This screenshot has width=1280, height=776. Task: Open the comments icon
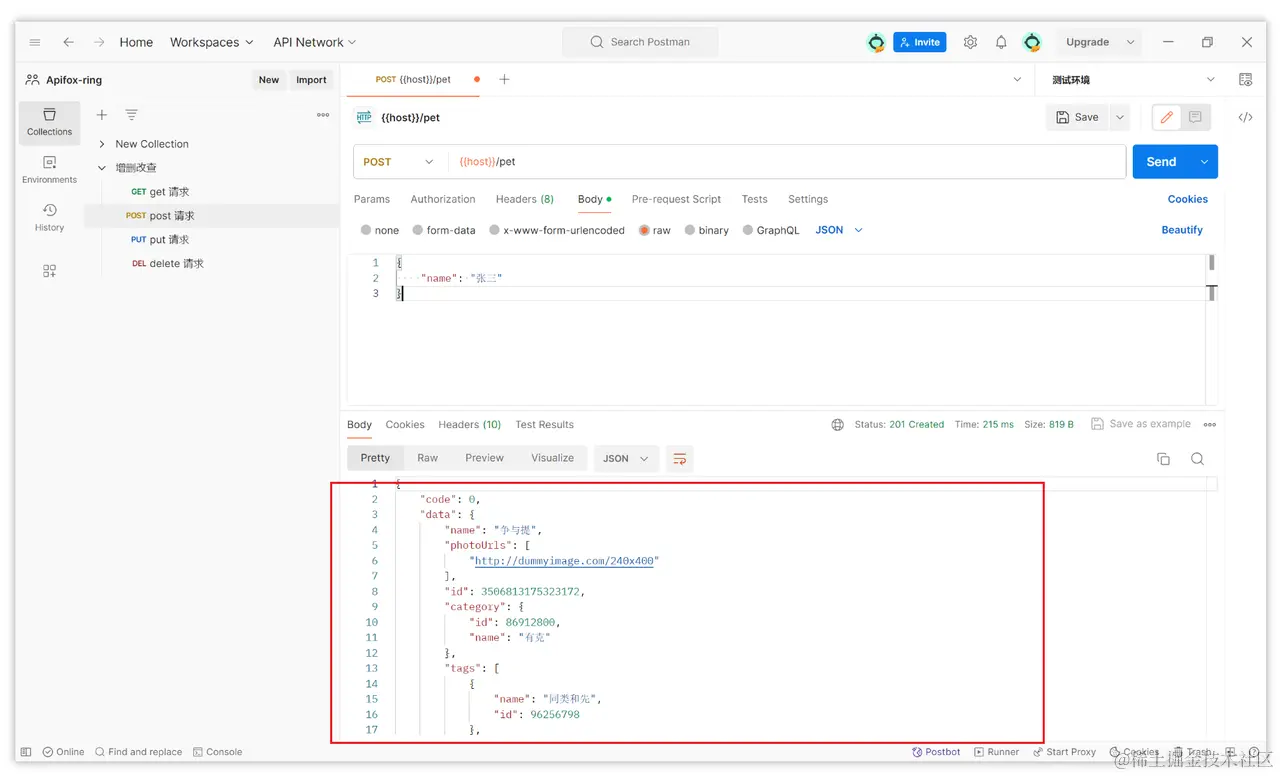pos(1195,117)
